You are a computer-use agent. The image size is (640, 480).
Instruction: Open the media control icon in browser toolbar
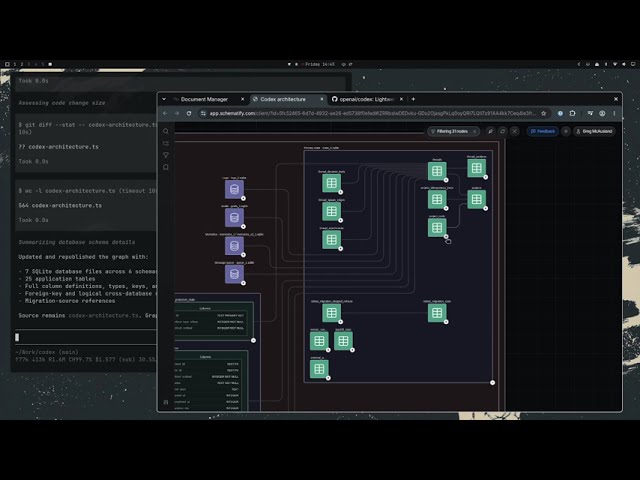(590, 113)
